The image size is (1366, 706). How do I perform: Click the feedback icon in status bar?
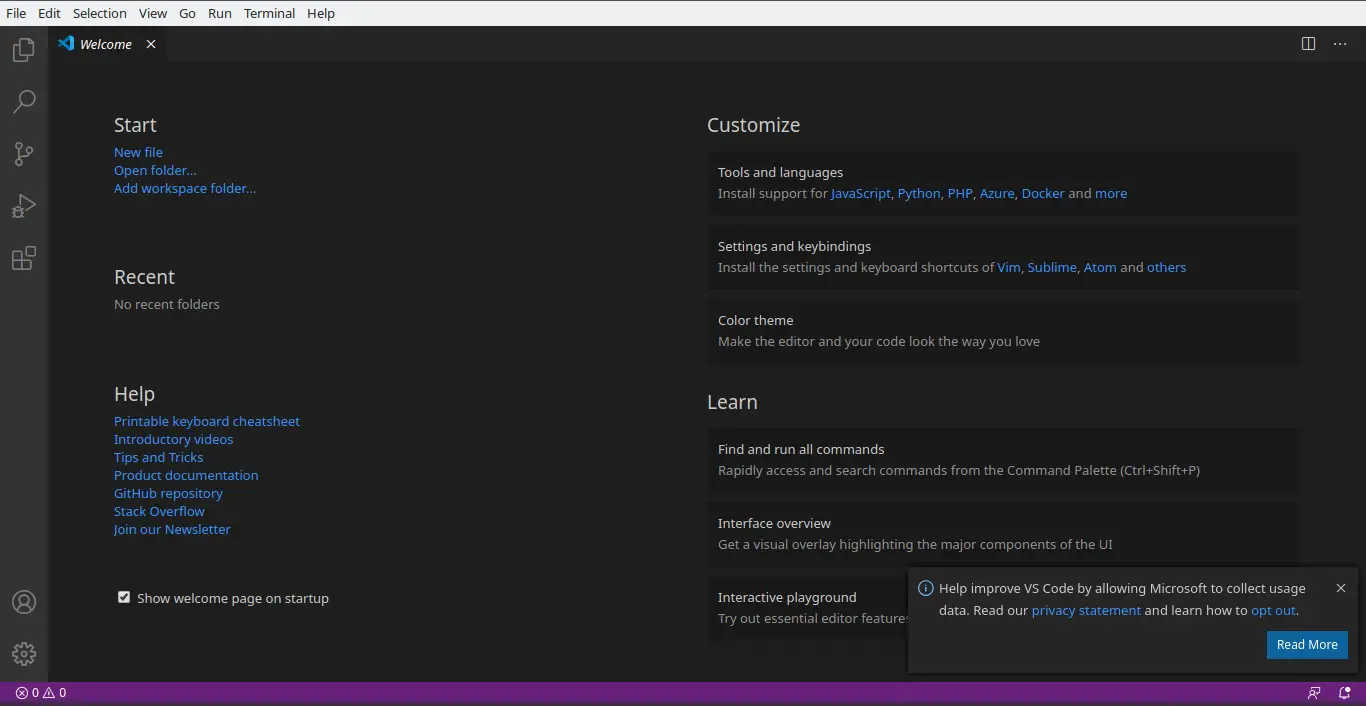tap(1314, 692)
